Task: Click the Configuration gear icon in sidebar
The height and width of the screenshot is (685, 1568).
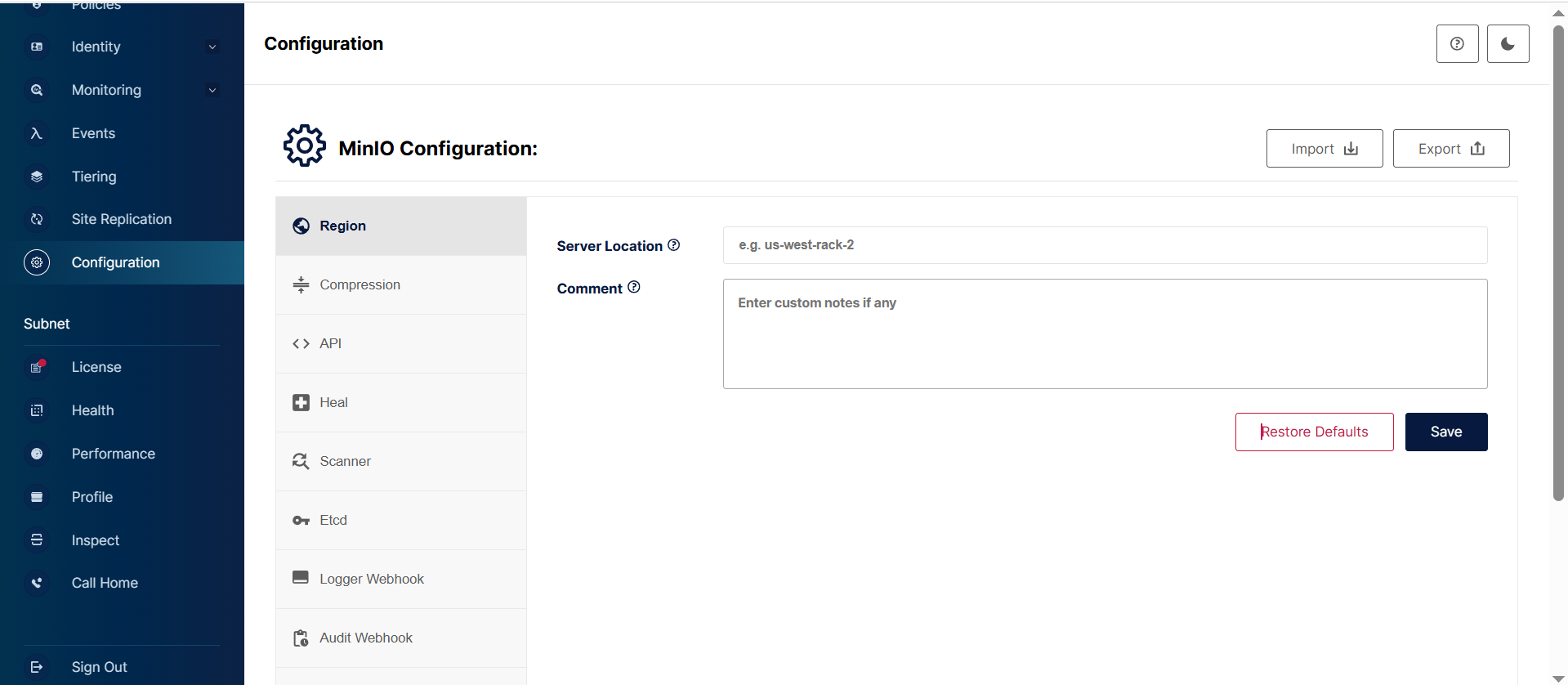Action: (37, 262)
